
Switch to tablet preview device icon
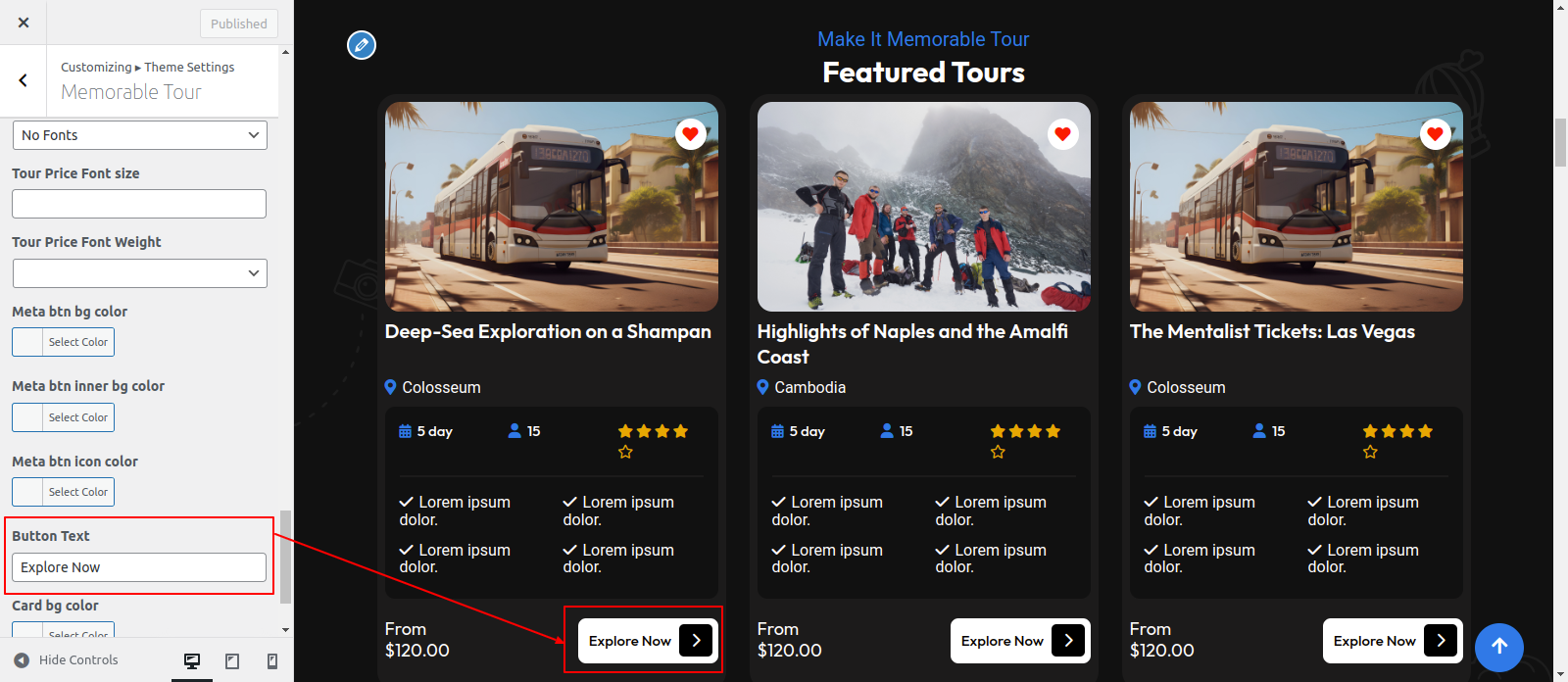click(x=232, y=661)
